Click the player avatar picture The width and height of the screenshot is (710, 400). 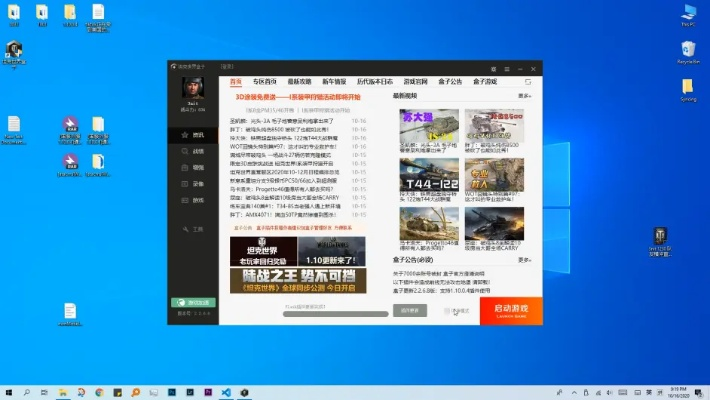point(193,88)
